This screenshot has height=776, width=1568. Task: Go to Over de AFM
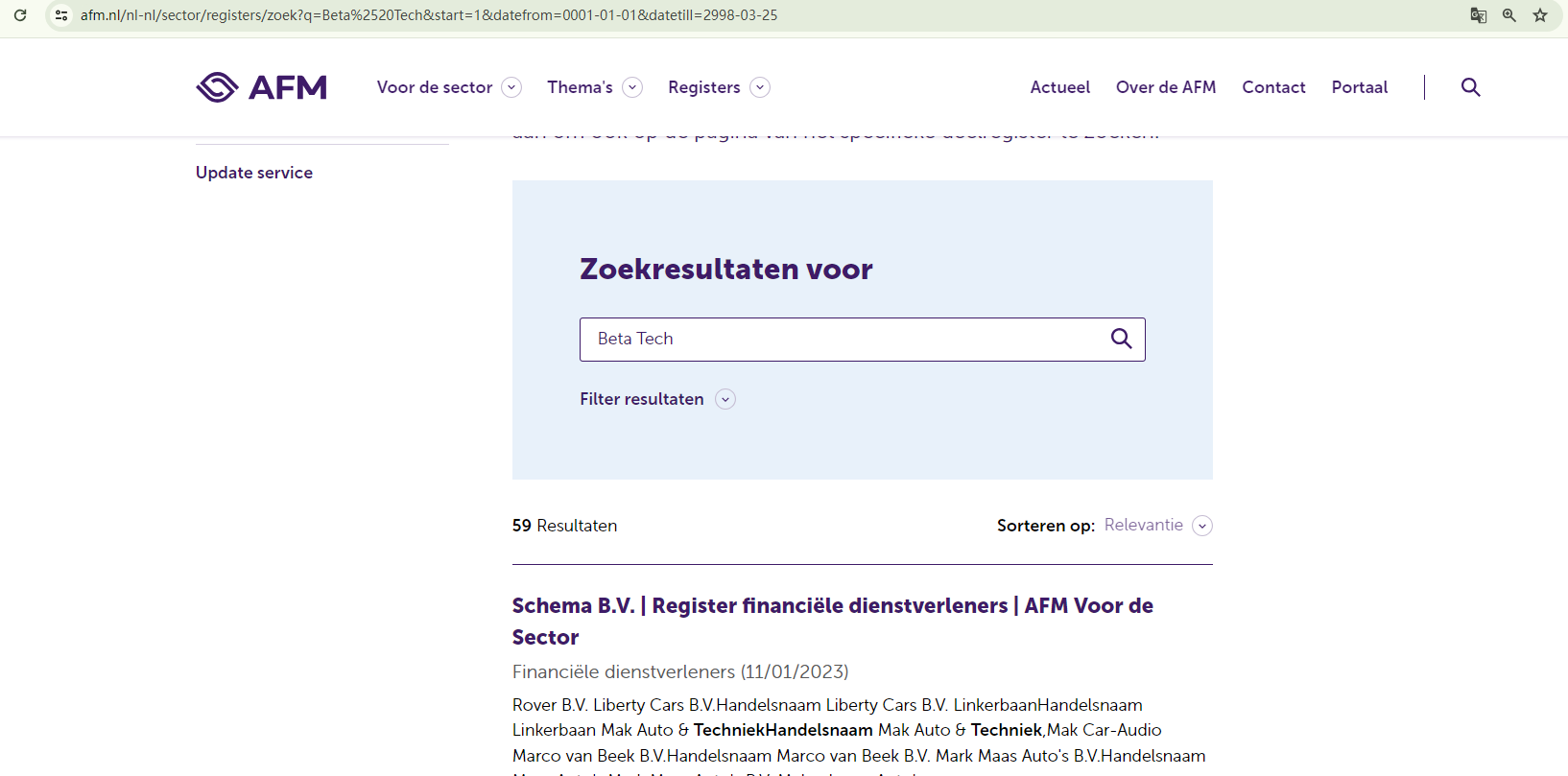pos(1166,87)
